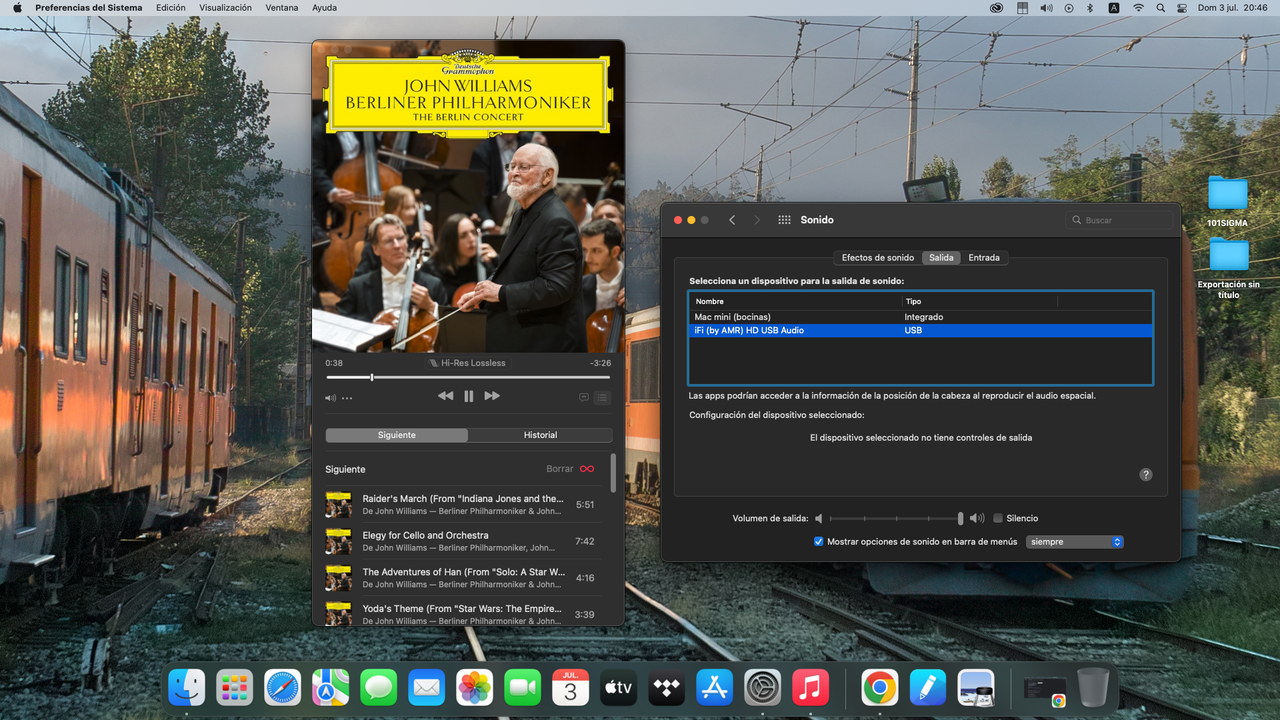The width and height of the screenshot is (1280, 720).
Task: Open the three-dot more options in mini player
Action: point(347,398)
